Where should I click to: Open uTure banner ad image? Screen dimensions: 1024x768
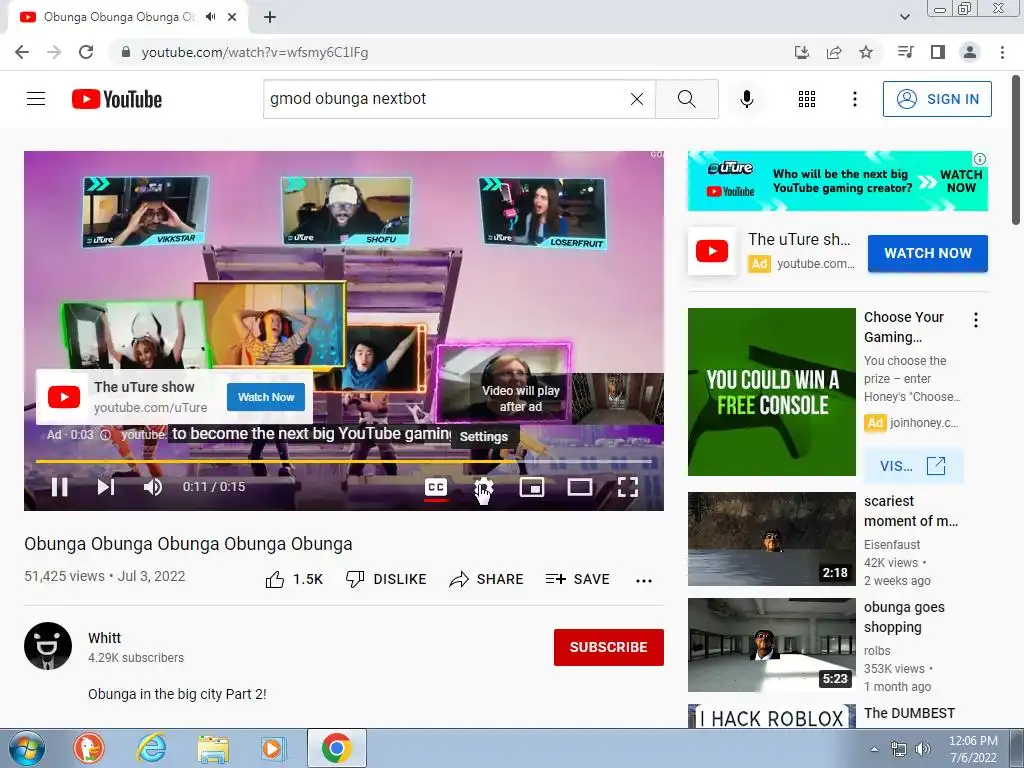coord(837,181)
